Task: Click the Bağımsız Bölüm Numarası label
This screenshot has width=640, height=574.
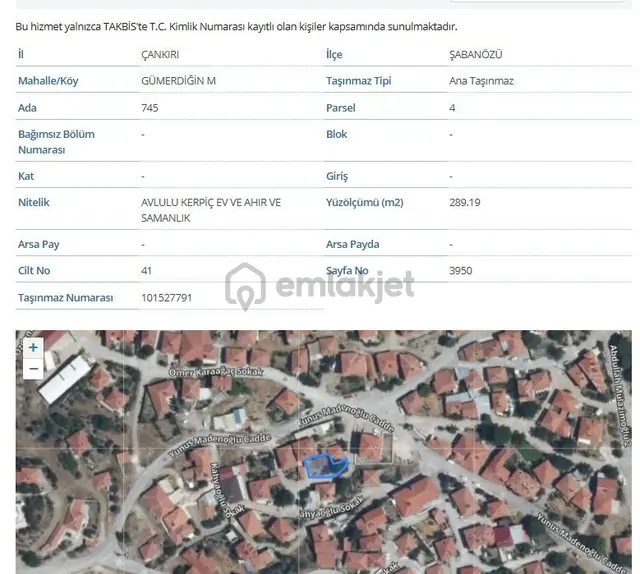Action: click(56, 142)
